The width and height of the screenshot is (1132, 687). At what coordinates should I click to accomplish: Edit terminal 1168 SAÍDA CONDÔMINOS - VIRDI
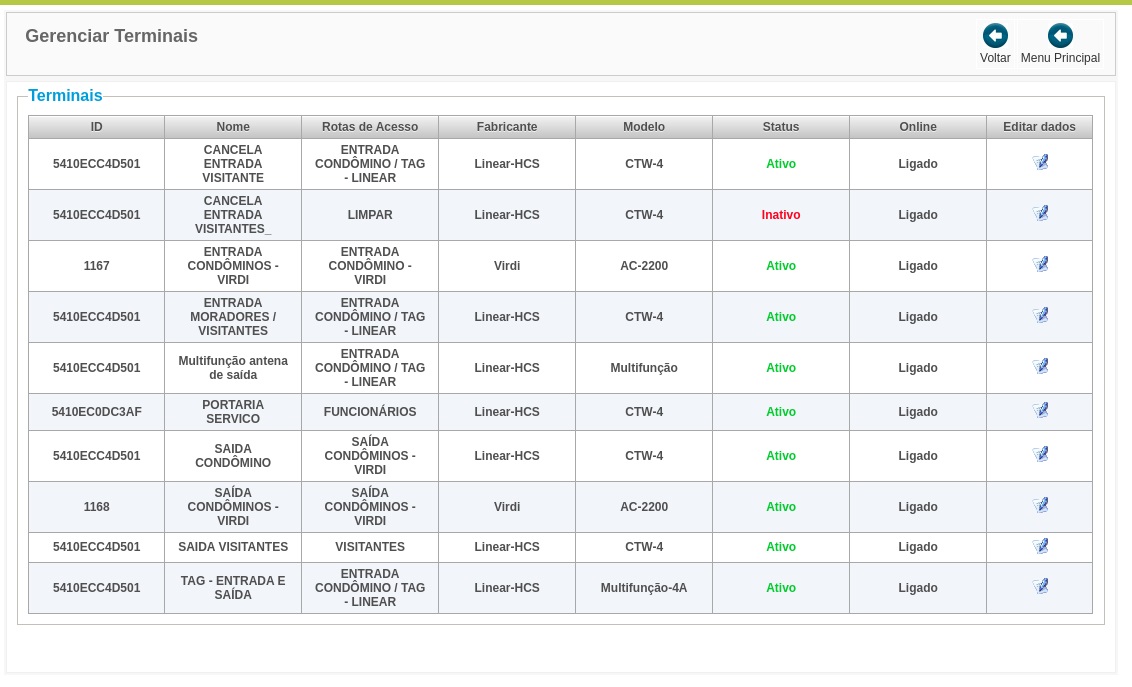1040,505
